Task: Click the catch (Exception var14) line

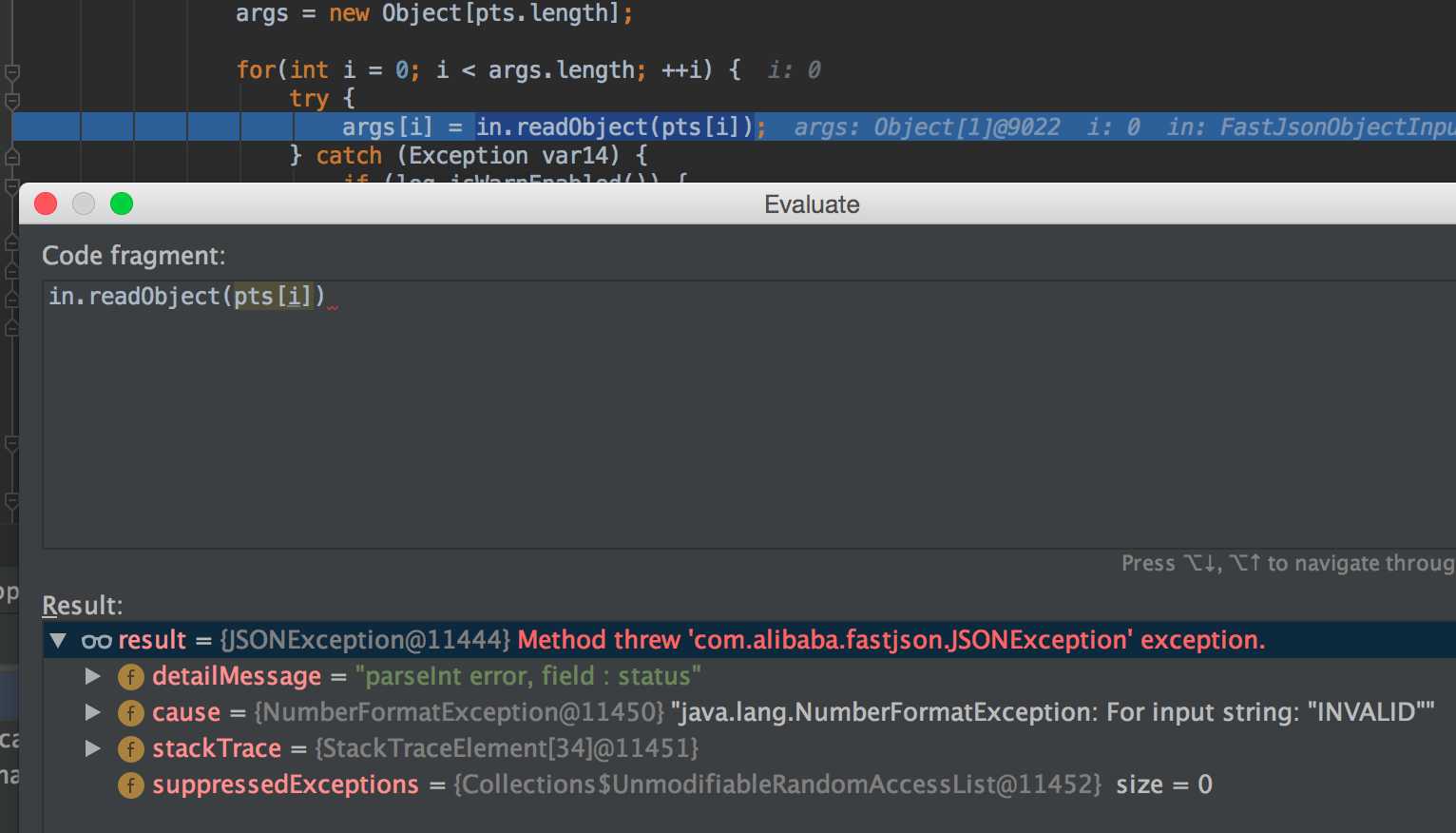Action: click(469, 155)
